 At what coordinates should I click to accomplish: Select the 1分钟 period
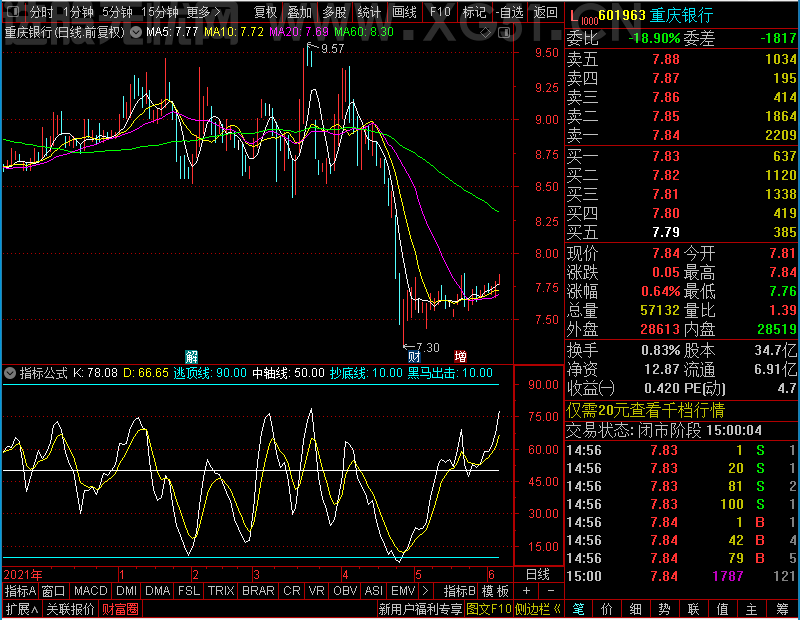point(78,12)
